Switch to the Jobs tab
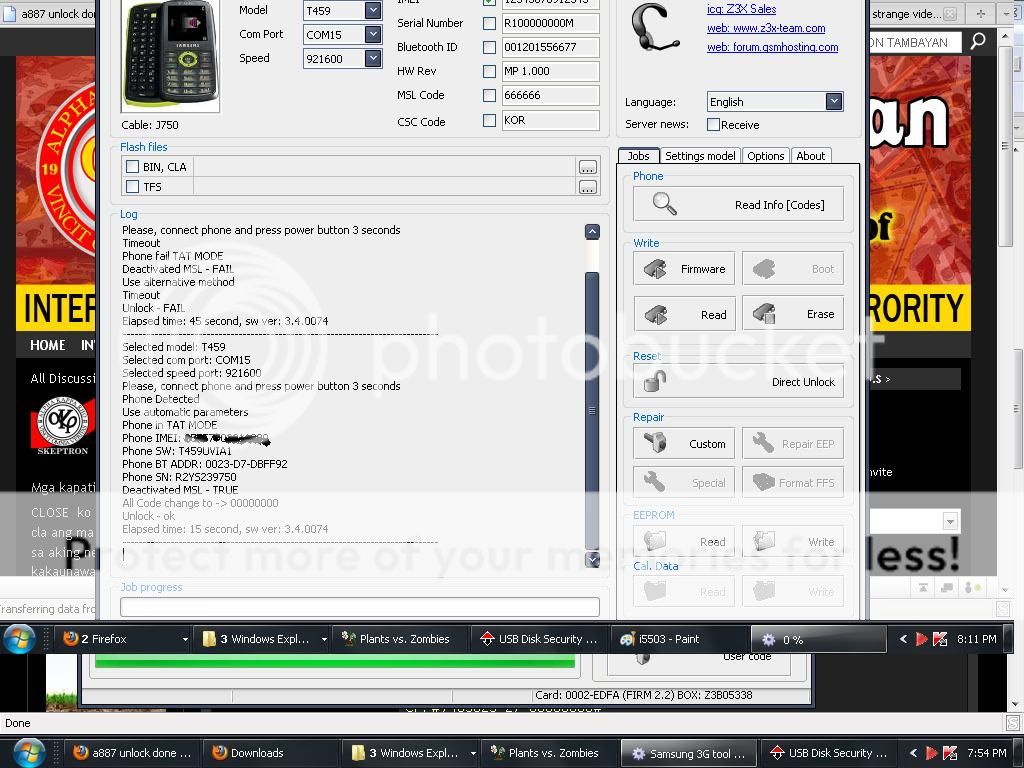 (x=638, y=155)
